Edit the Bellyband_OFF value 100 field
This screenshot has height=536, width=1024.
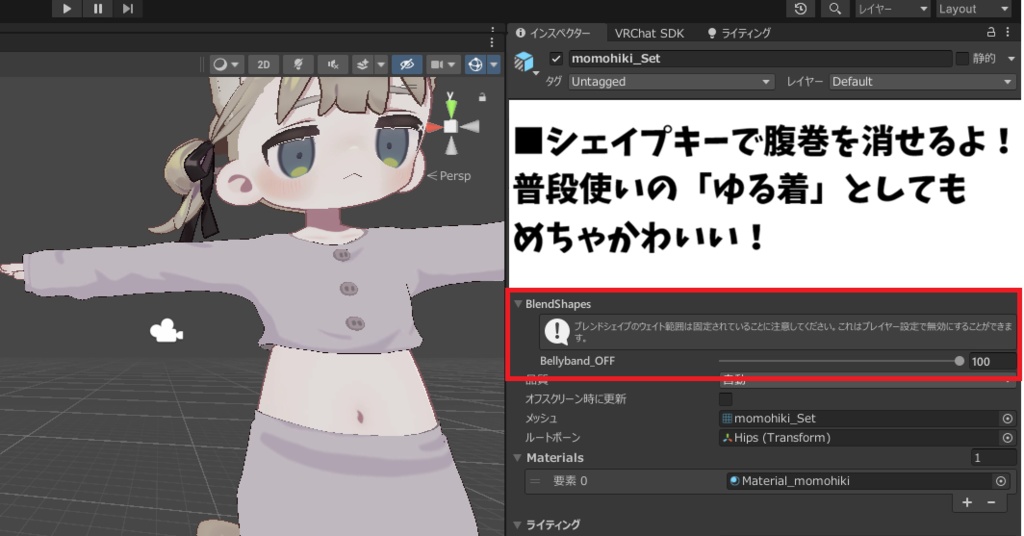tap(993, 361)
